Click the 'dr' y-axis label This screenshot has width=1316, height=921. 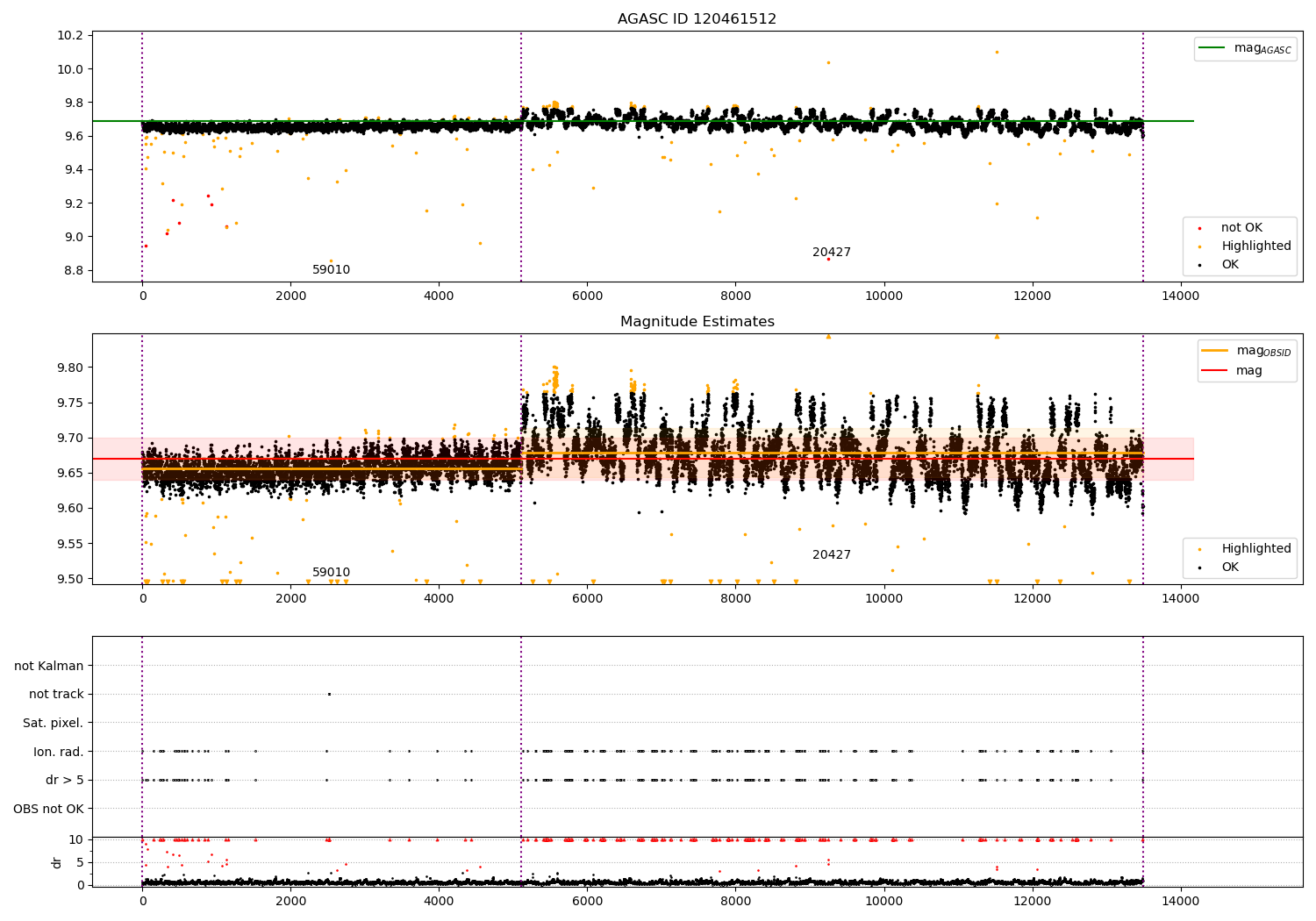[57, 862]
